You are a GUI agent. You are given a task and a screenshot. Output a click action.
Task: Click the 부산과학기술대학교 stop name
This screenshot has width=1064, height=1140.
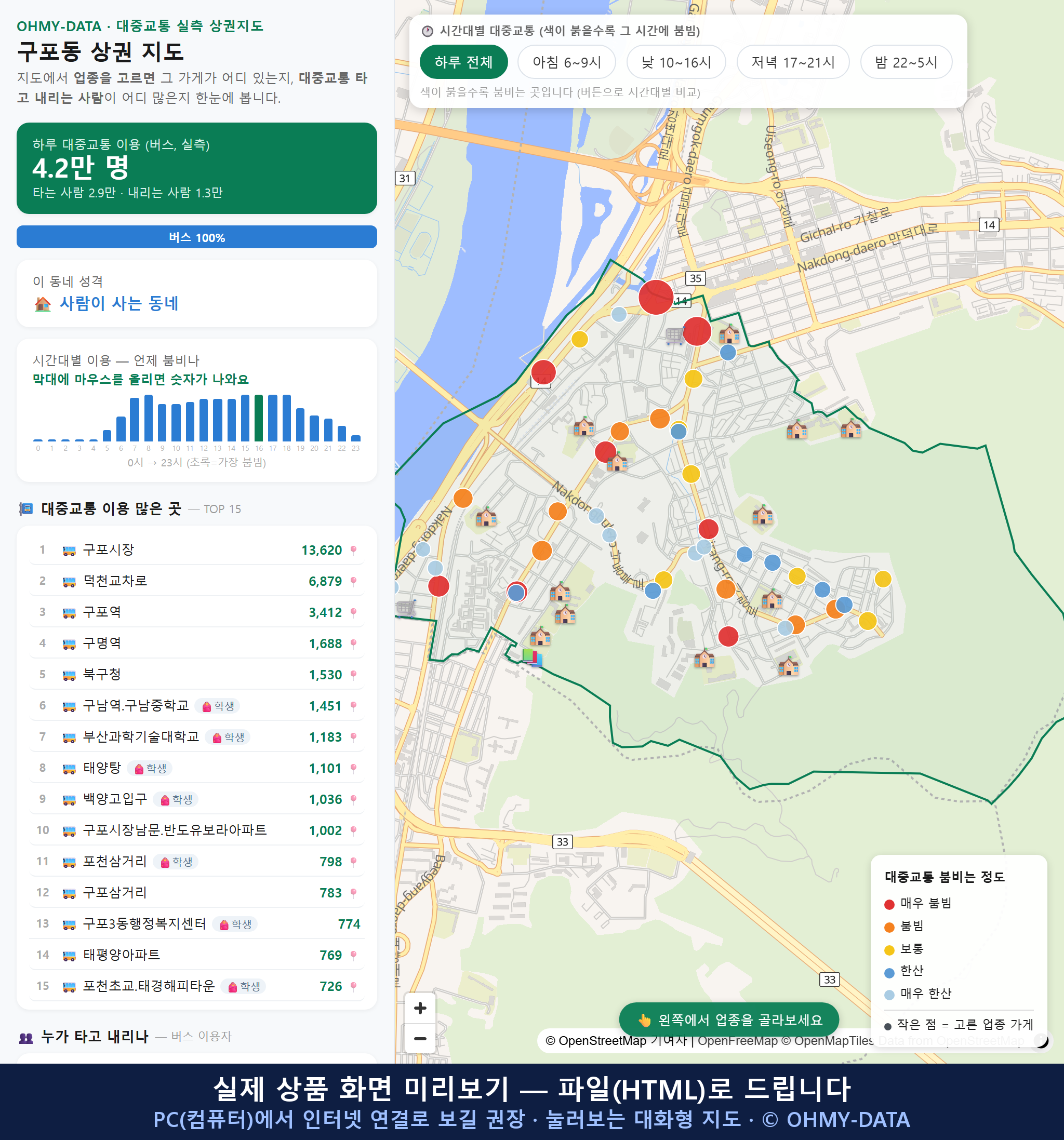[x=141, y=736]
